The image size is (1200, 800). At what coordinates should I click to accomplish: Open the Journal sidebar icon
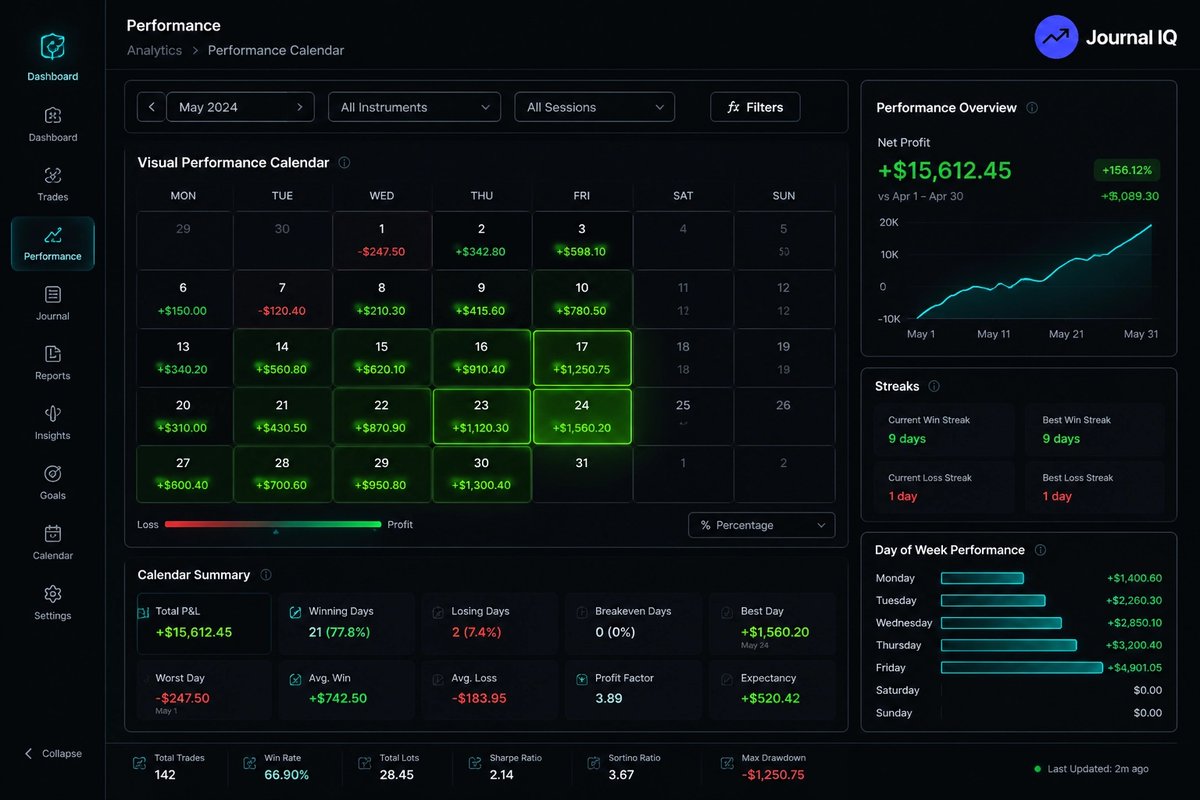pos(53,294)
